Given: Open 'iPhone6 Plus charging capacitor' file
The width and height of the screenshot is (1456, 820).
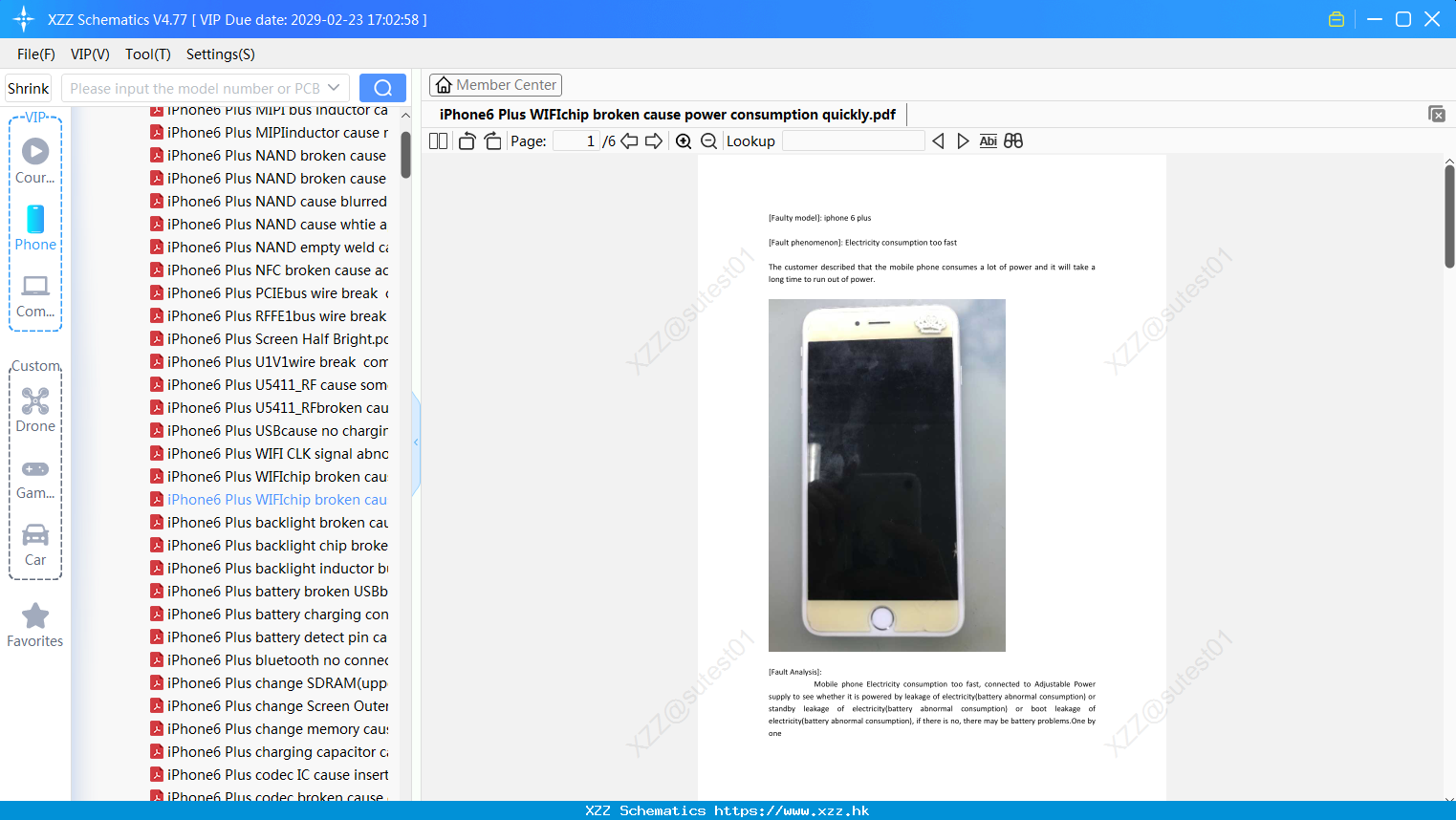Looking at the screenshot, I should [269, 752].
